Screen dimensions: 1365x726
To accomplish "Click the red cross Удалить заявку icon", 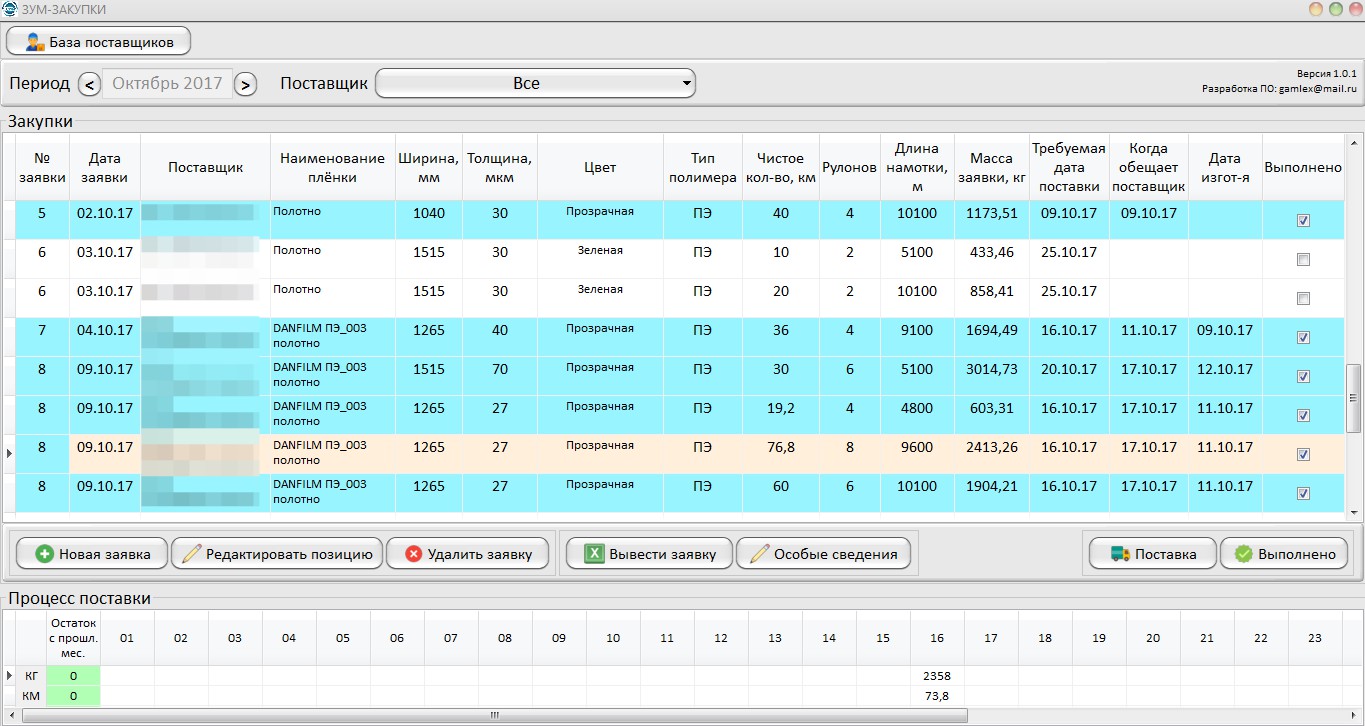I will 414,554.
